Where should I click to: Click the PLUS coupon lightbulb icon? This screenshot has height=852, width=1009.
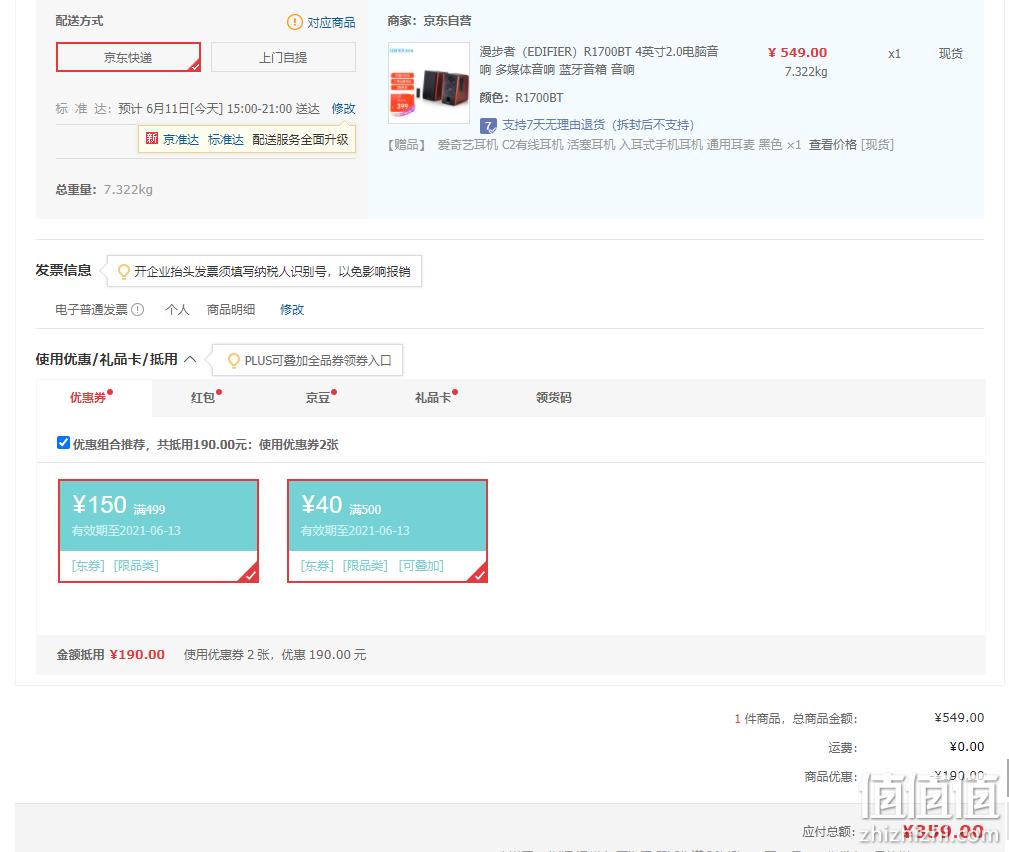click(234, 360)
